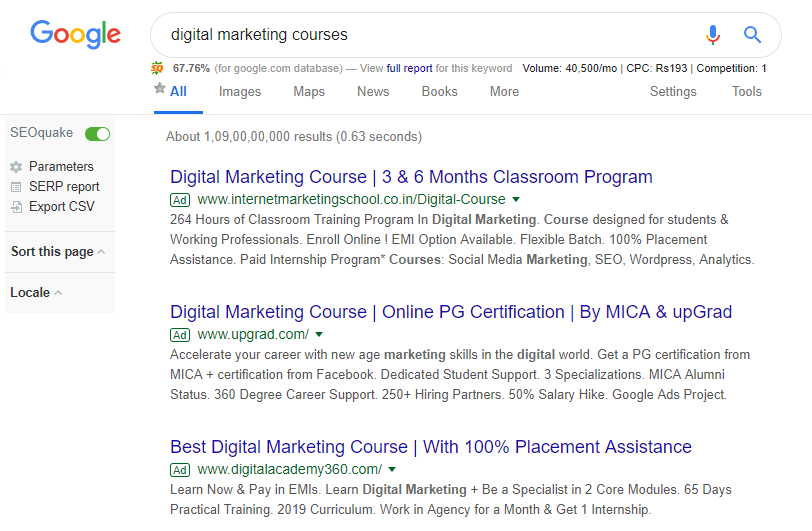The height and width of the screenshot is (531, 812).
Task: Start voice search with microphone icon
Action: point(713,35)
